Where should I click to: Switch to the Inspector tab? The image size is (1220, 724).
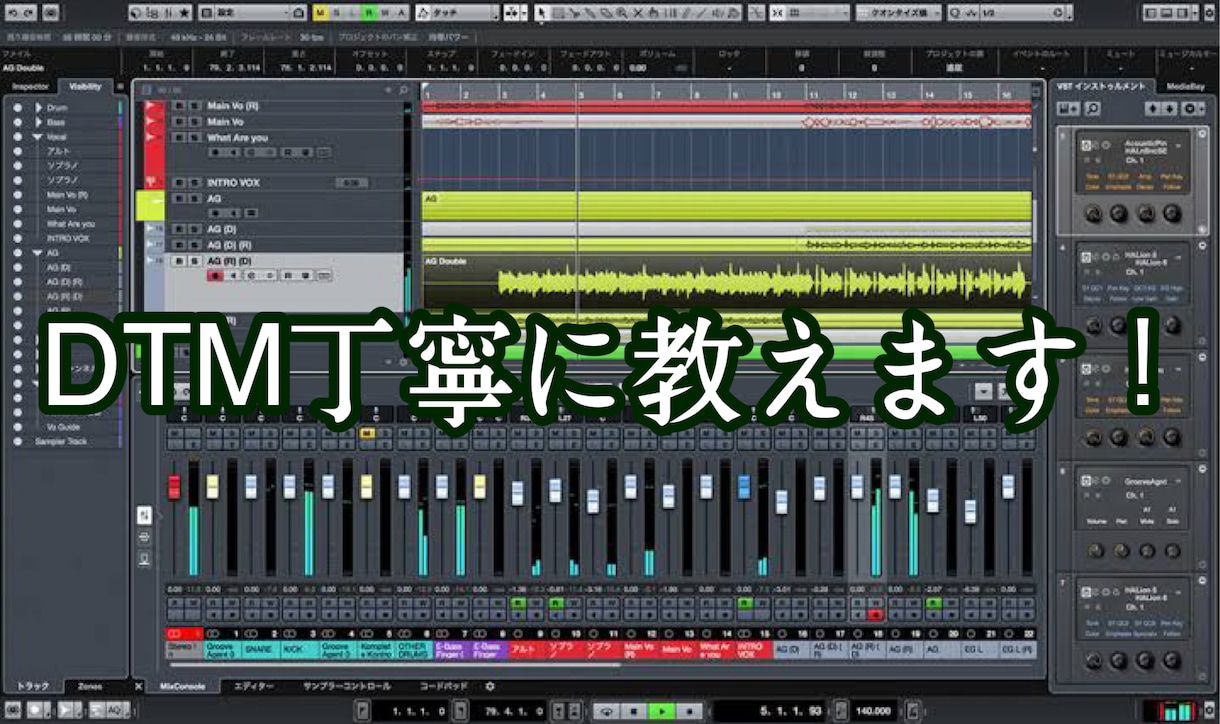(29, 87)
